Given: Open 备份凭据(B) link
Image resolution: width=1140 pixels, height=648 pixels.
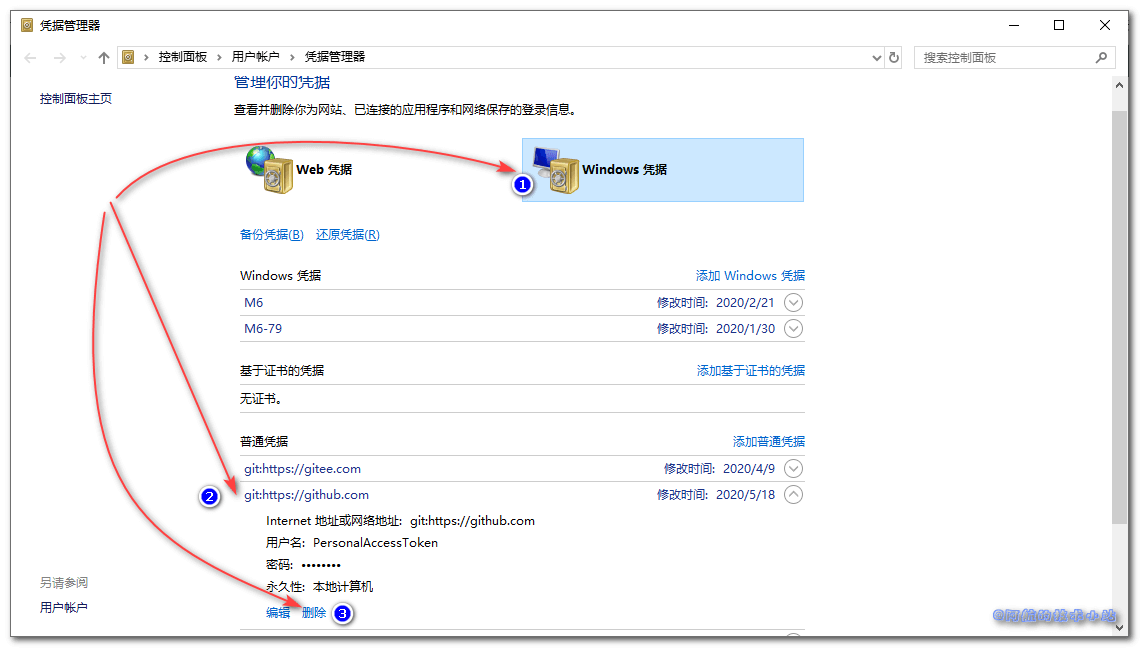Looking at the screenshot, I should (x=271, y=234).
